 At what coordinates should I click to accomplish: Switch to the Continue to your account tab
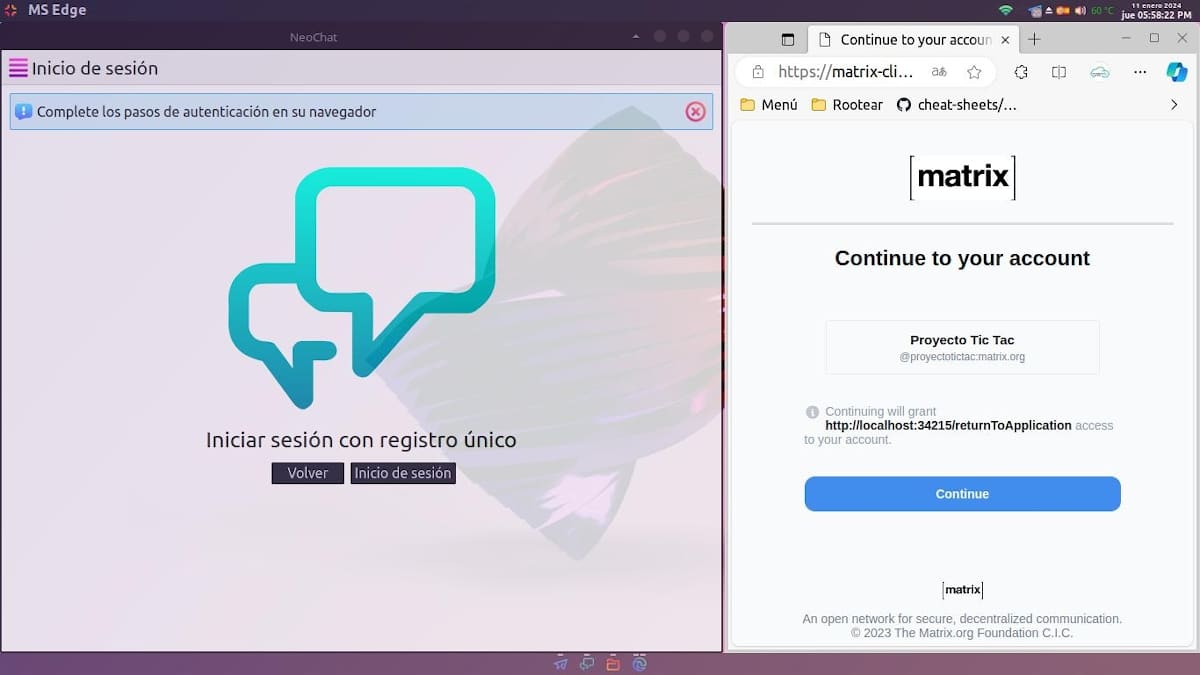910,39
